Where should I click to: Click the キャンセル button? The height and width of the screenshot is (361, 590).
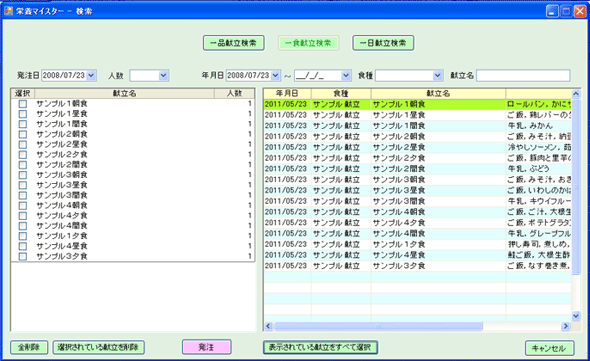pyautogui.click(x=549, y=348)
